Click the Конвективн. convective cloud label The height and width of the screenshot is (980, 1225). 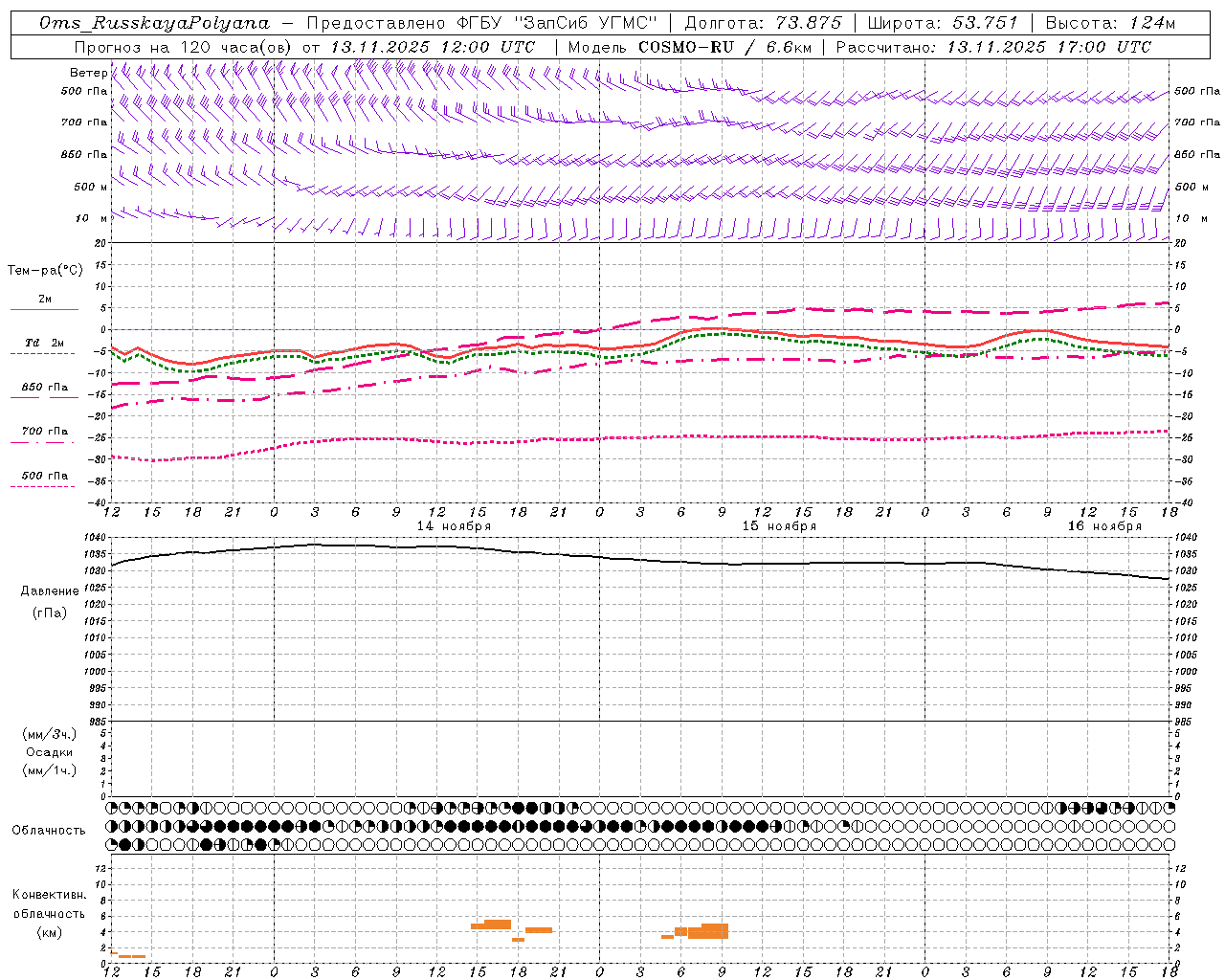point(50,895)
